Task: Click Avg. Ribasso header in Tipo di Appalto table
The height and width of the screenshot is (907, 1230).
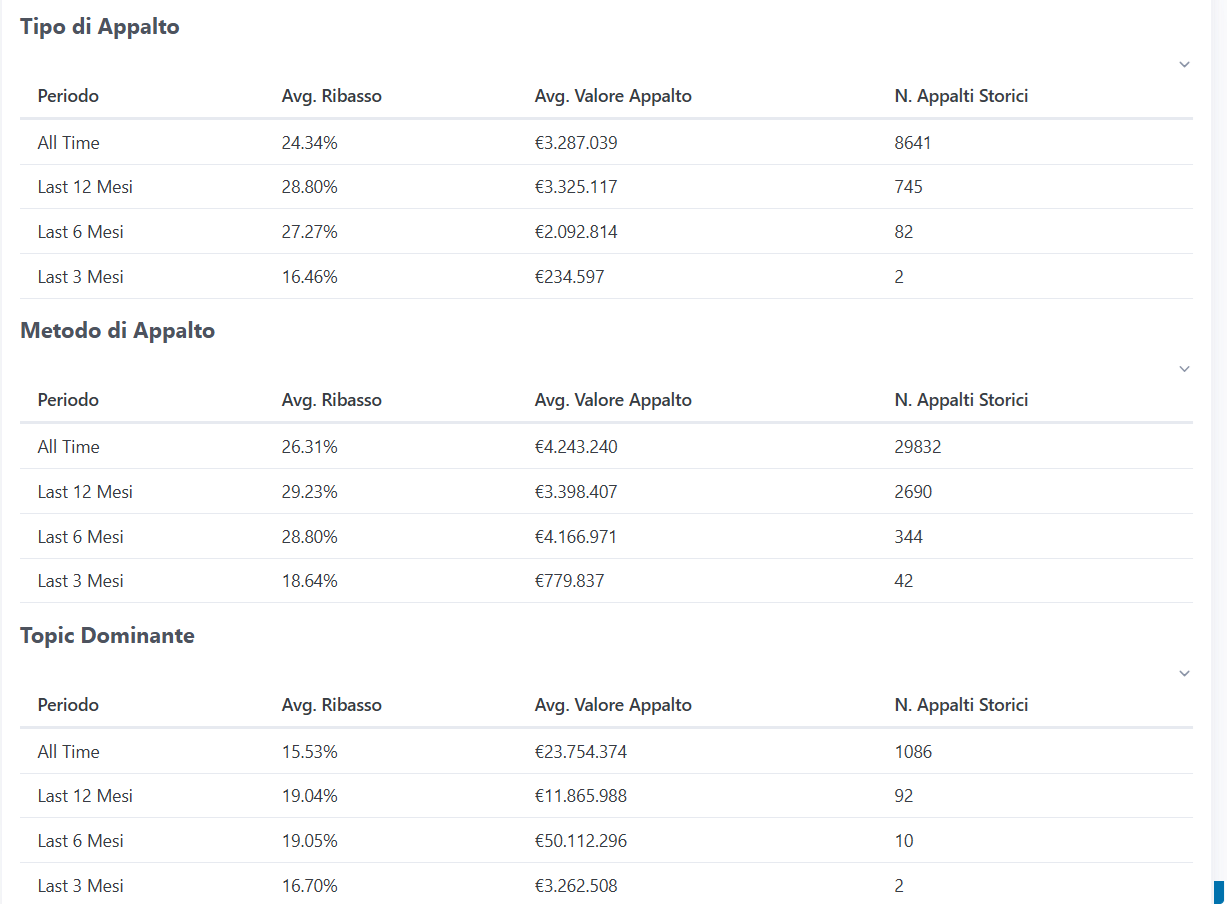Action: (331, 96)
